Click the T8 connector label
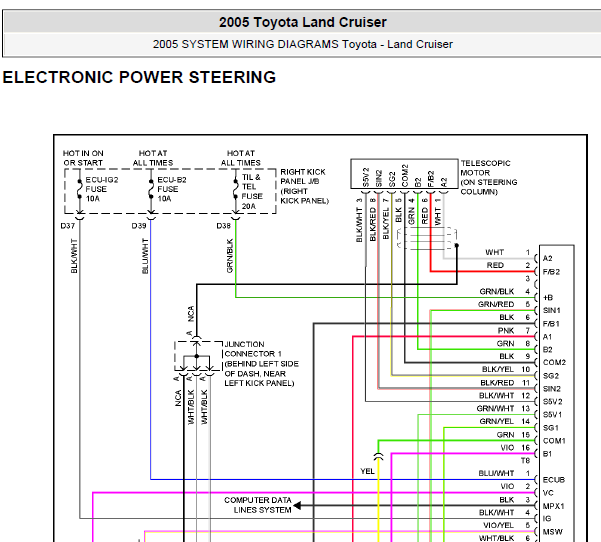 [525, 460]
